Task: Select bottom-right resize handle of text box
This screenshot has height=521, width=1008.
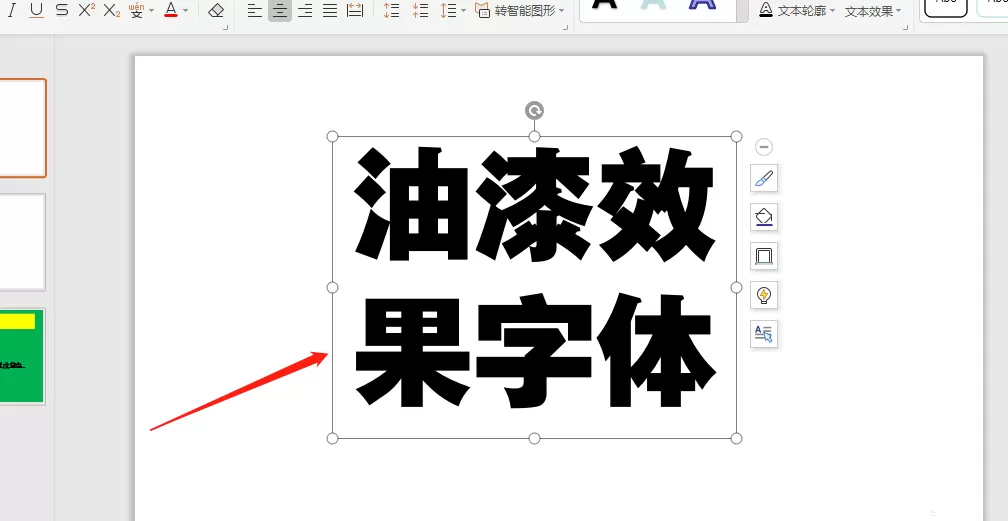Action: click(x=736, y=438)
